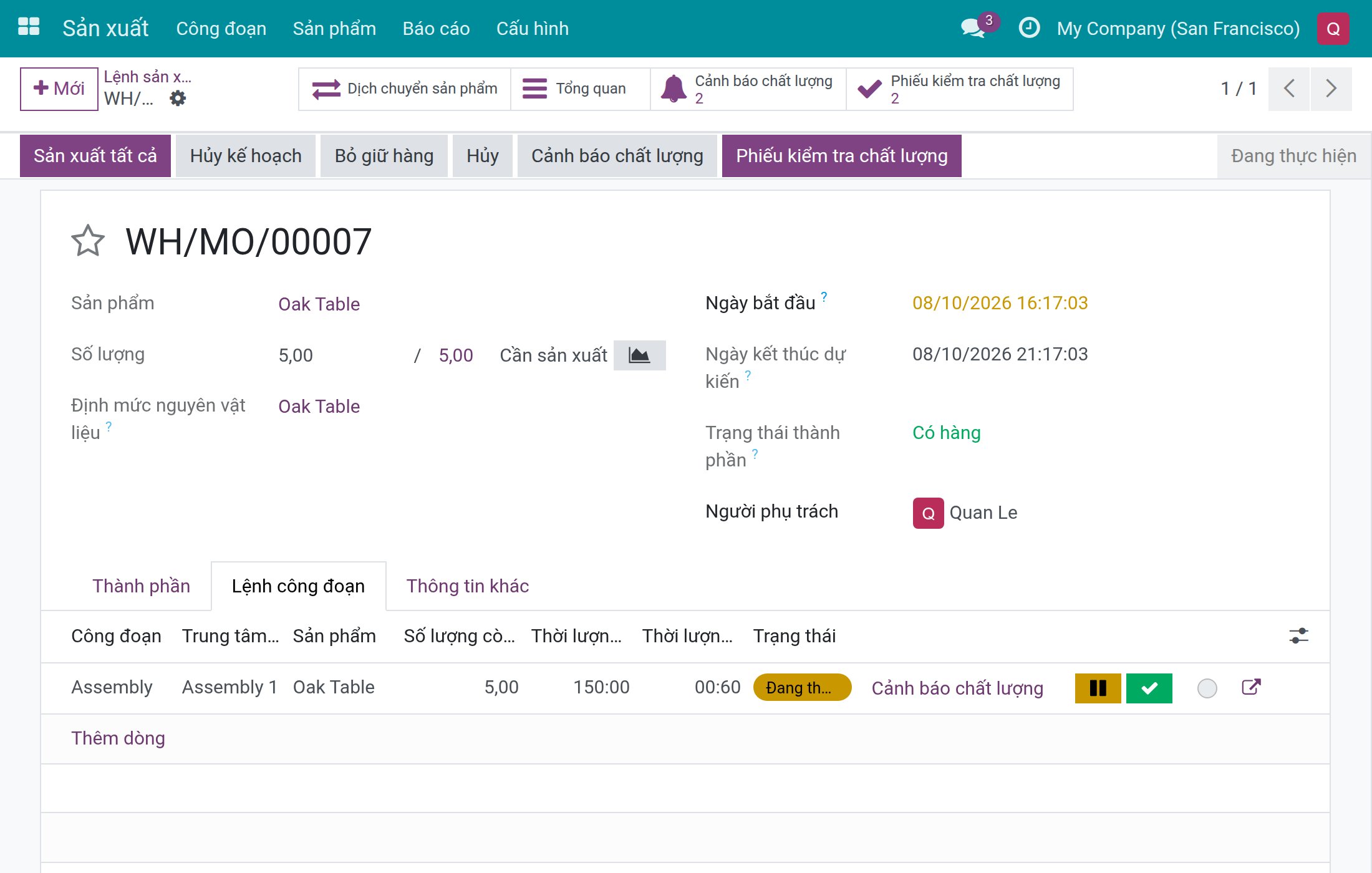Mark WH/MO/00007 as favorite with star
Viewport: 1372px width, 873px height.
click(x=88, y=241)
